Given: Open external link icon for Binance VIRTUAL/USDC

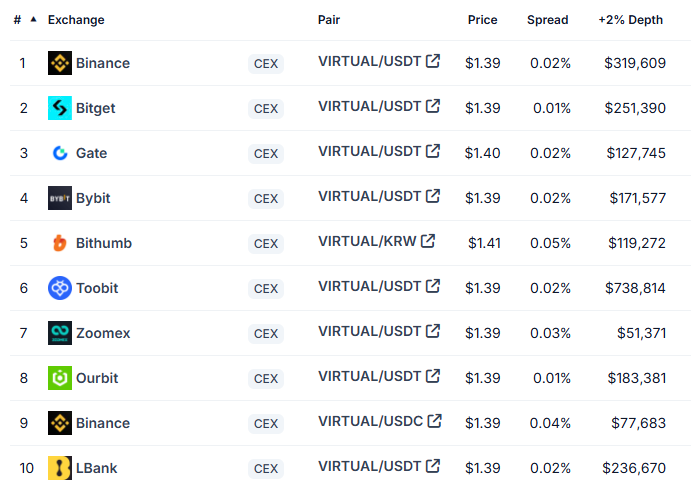Looking at the screenshot, I should [435, 421].
